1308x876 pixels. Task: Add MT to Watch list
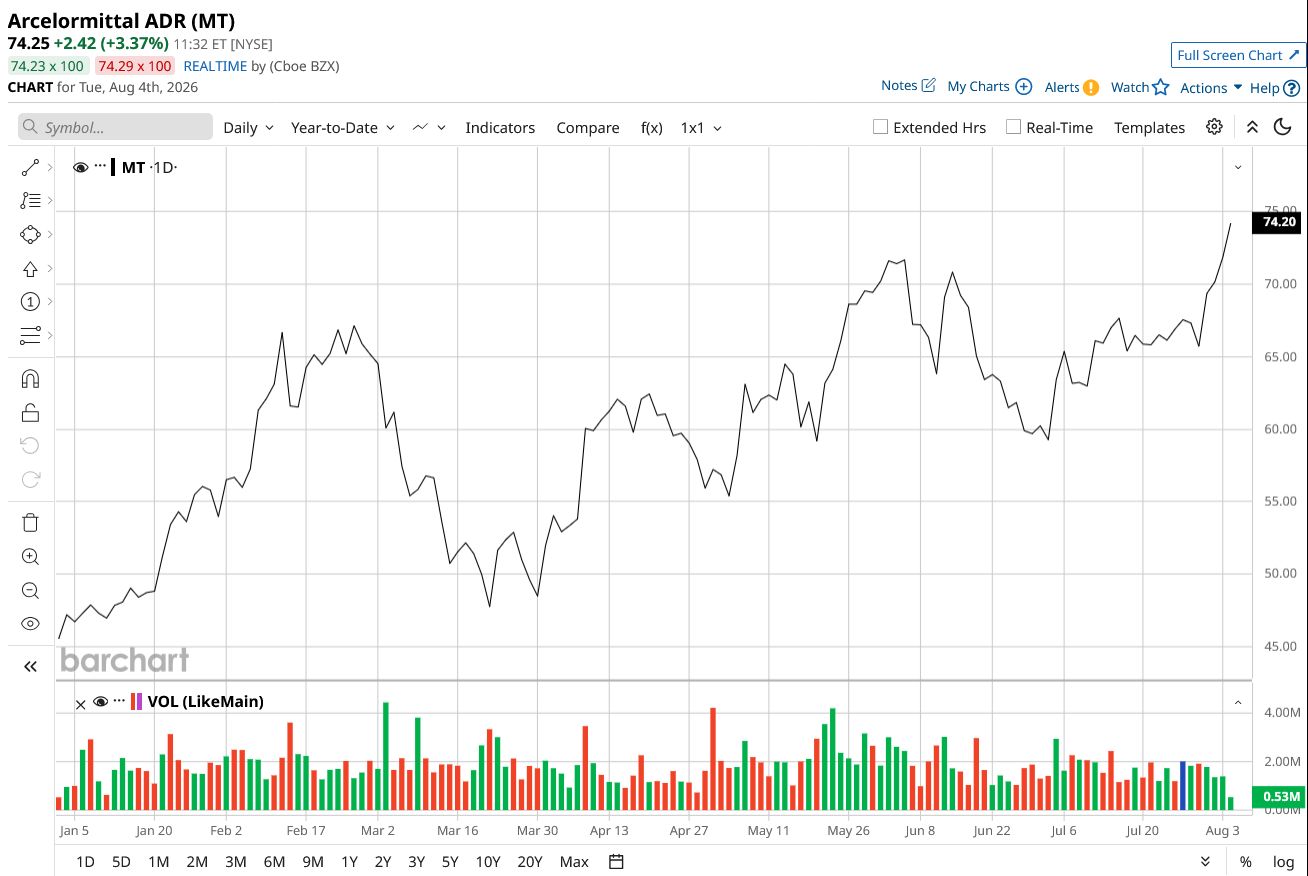pos(1140,87)
